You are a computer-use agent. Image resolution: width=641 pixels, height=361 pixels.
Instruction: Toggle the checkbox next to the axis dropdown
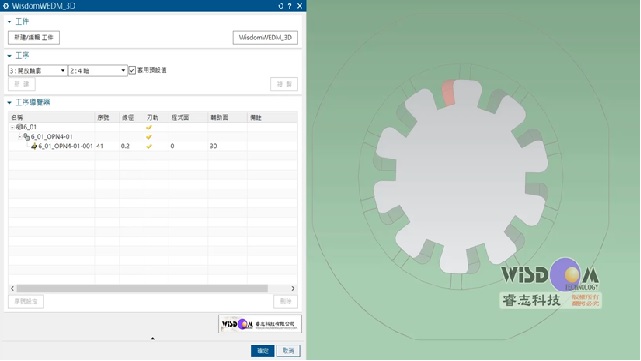132,70
